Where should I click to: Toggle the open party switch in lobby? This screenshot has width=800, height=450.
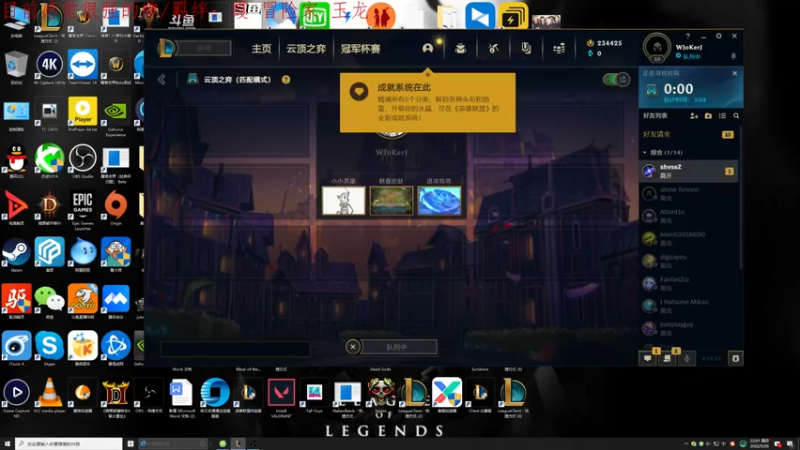(x=616, y=80)
